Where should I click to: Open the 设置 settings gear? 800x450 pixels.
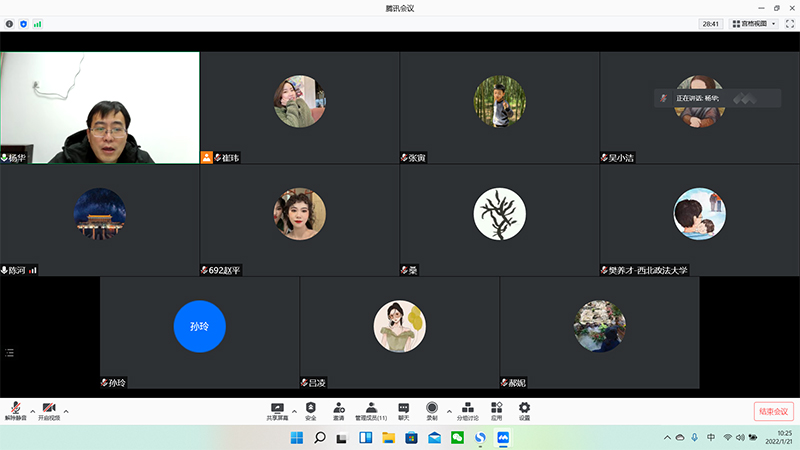click(524, 408)
